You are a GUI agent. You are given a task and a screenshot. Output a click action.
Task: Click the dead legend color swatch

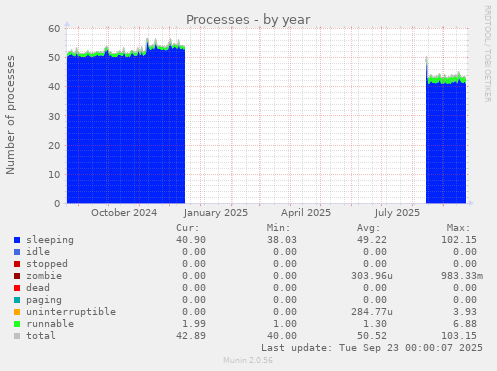pos(17,288)
